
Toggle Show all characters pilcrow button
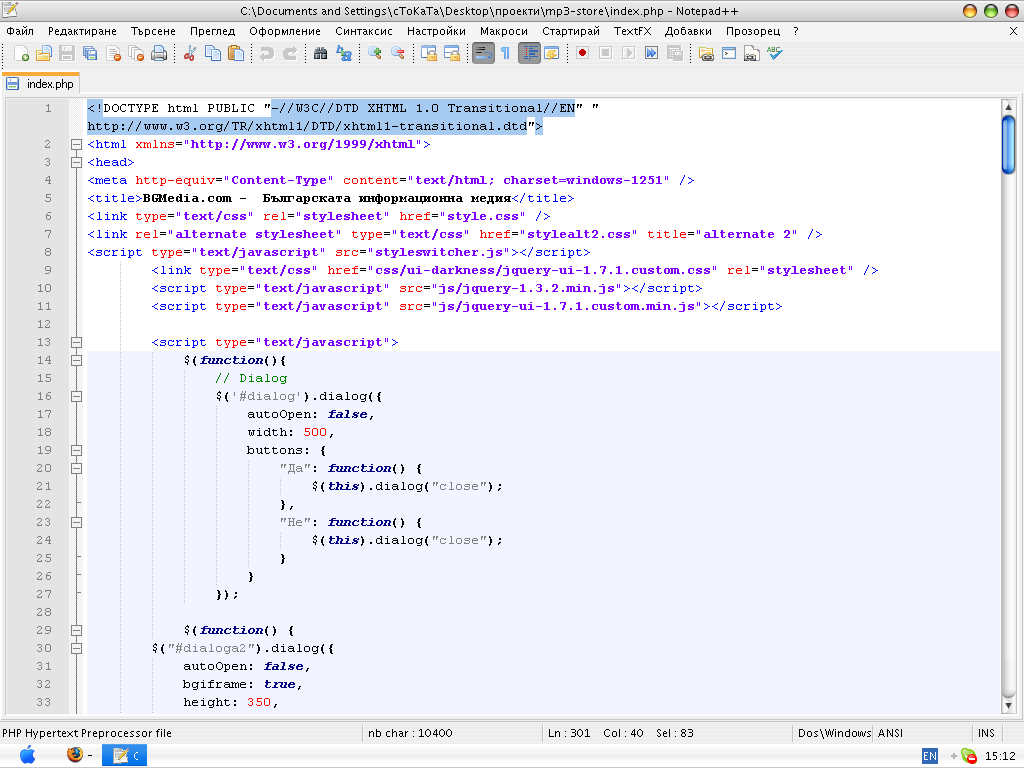(x=505, y=53)
